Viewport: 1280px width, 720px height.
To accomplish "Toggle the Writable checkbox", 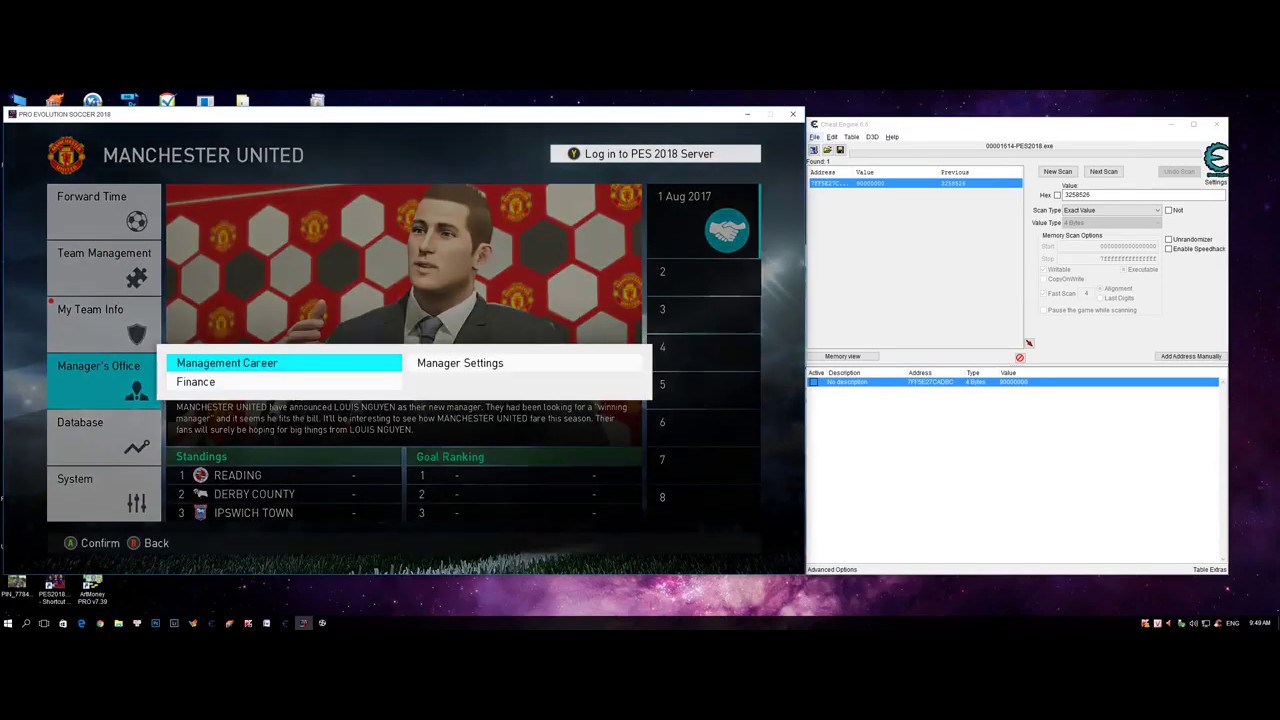I will [1044, 270].
